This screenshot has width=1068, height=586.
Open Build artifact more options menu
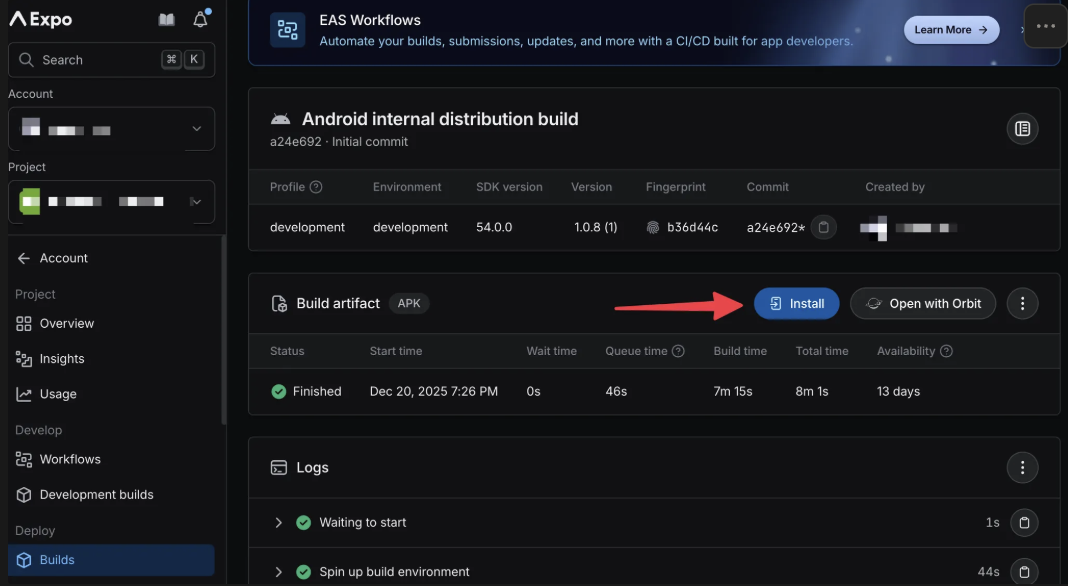1022,304
